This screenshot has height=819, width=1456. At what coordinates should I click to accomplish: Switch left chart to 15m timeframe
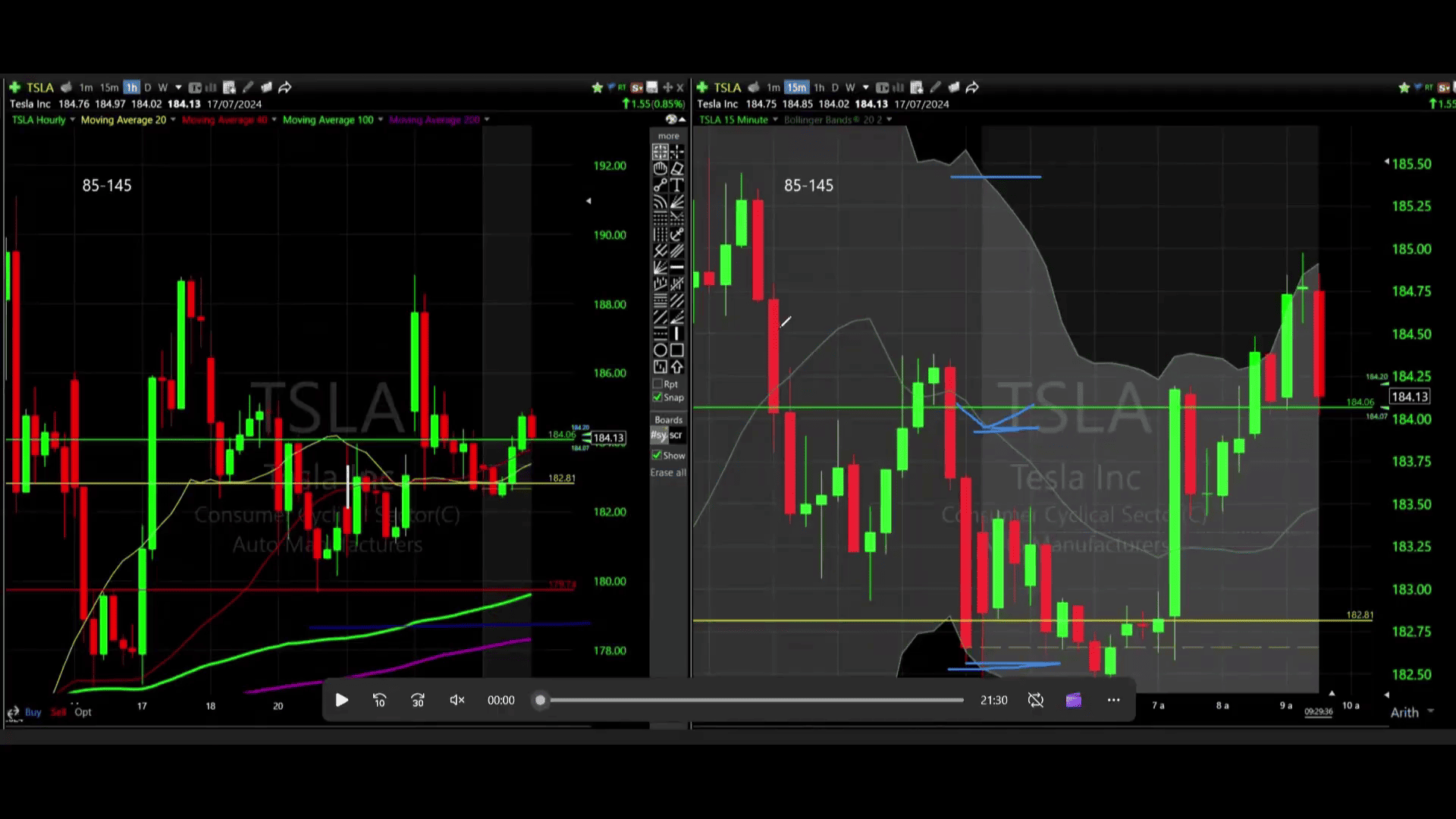[x=109, y=87]
